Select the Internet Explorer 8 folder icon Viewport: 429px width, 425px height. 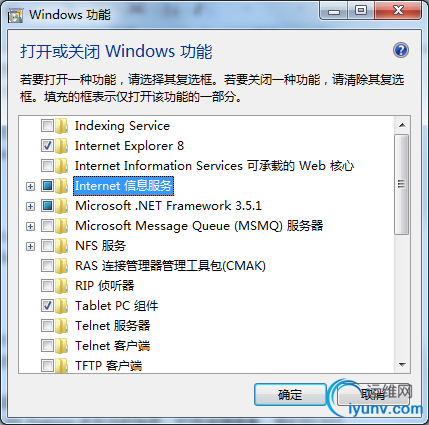pos(61,146)
